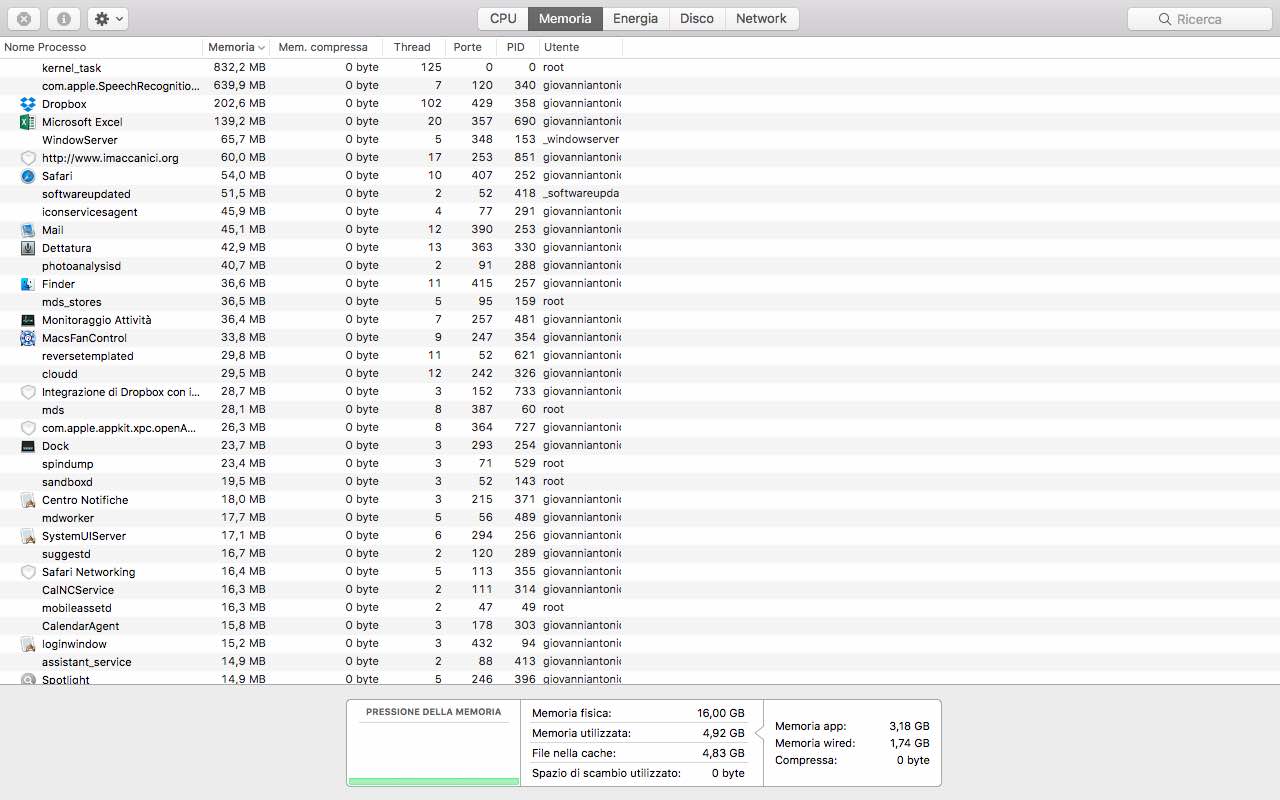Click the imaccanici.org shield icon

pyautogui.click(x=28, y=158)
